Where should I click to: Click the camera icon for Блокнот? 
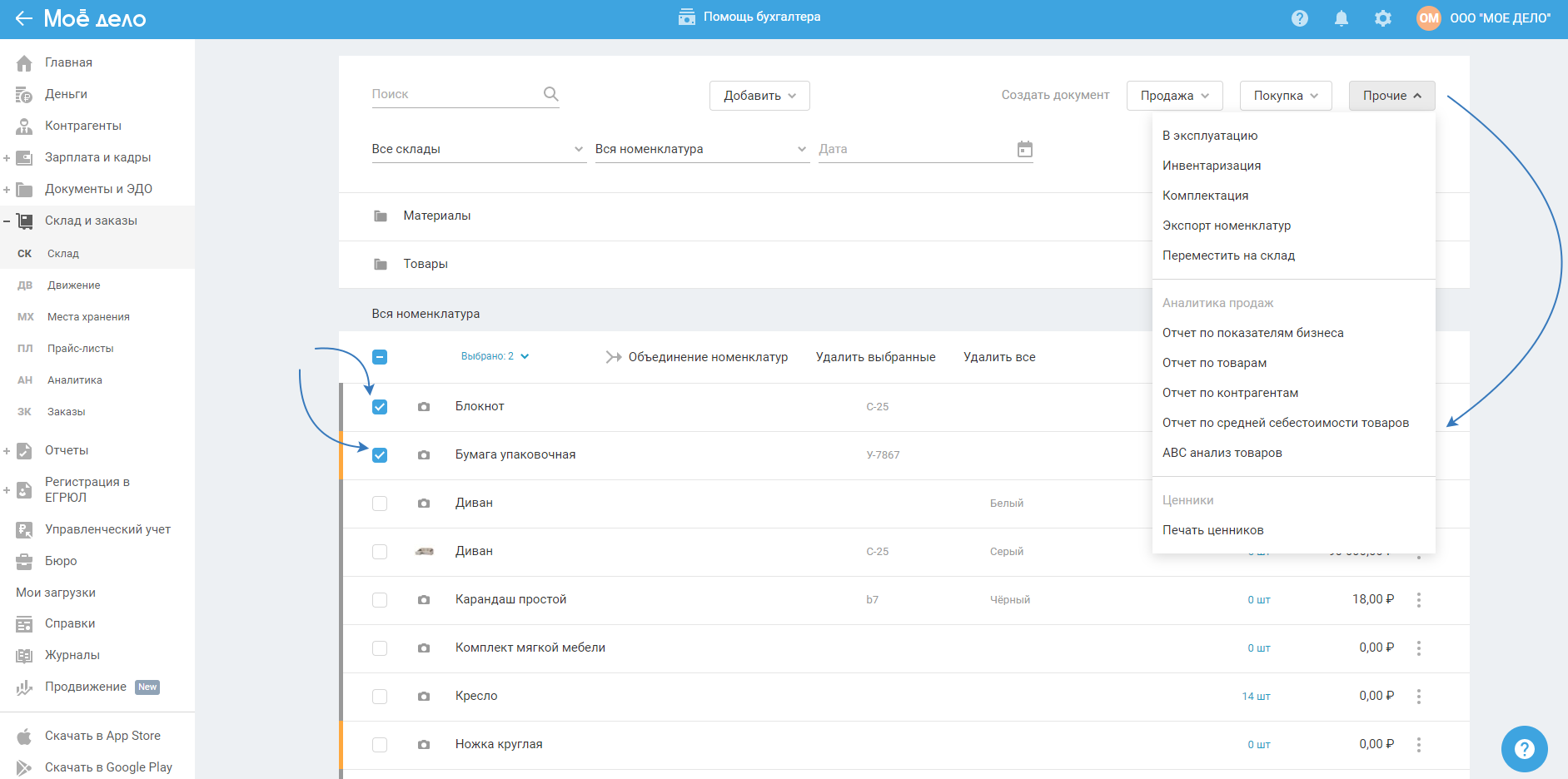(x=424, y=407)
